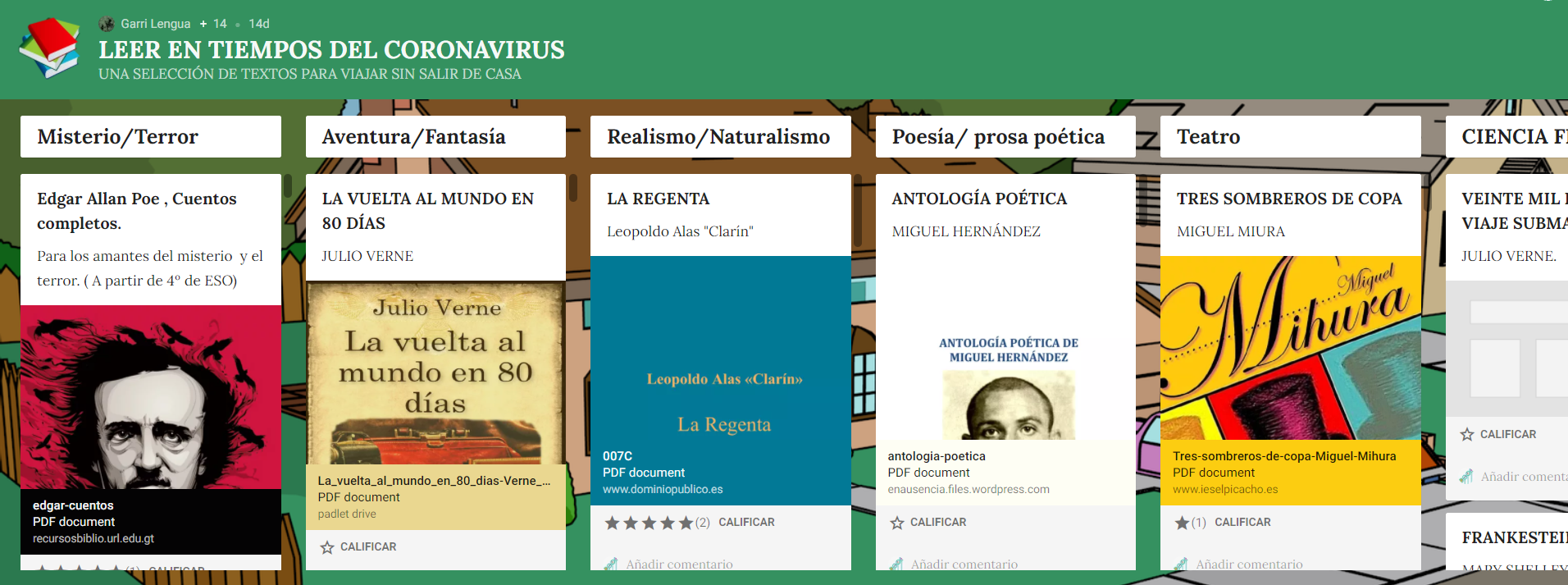Click the comment icon under La Regenta
Screen dimensions: 1568x585
point(611,564)
